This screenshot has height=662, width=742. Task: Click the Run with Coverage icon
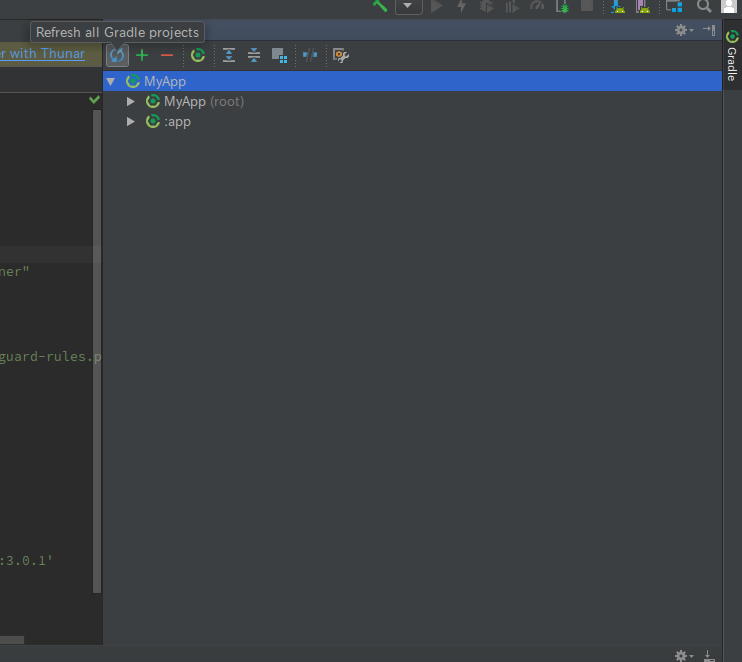(512, 7)
